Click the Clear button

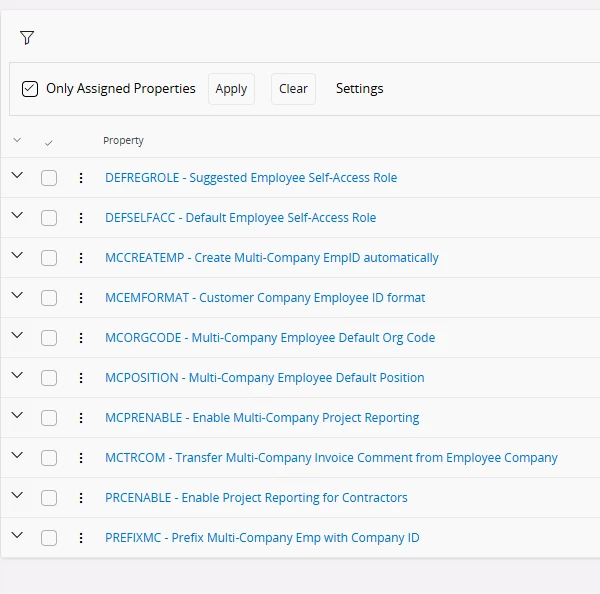click(293, 89)
